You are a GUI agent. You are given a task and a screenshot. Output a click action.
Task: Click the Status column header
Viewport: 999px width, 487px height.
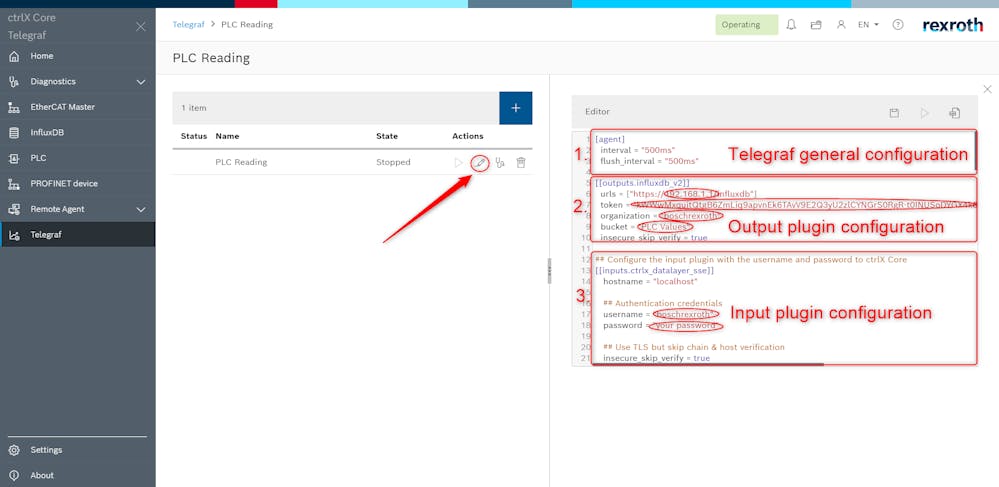click(194, 136)
